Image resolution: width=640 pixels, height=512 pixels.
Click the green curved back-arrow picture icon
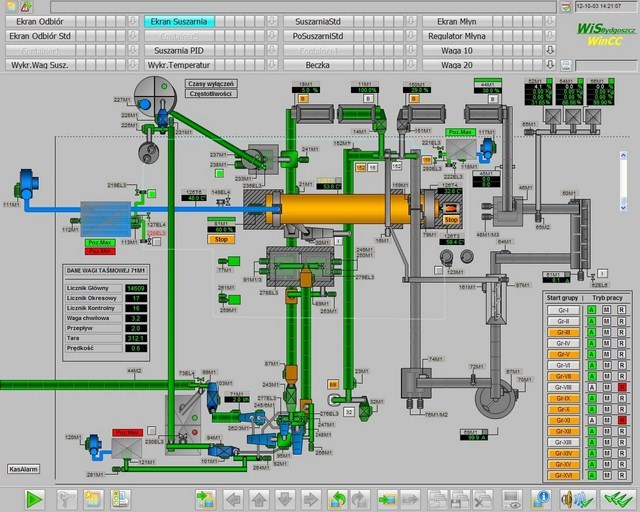pyautogui.click(x=337, y=499)
